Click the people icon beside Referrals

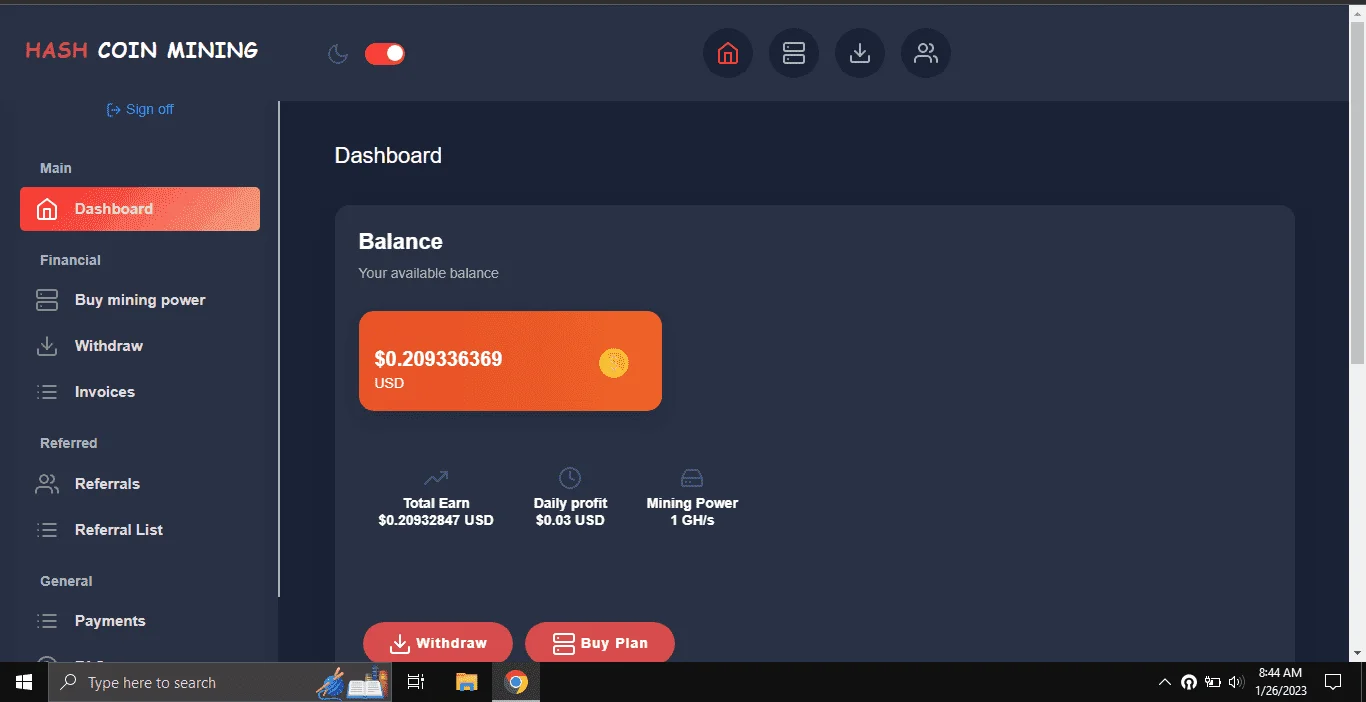pyautogui.click(x=47, y=484)
